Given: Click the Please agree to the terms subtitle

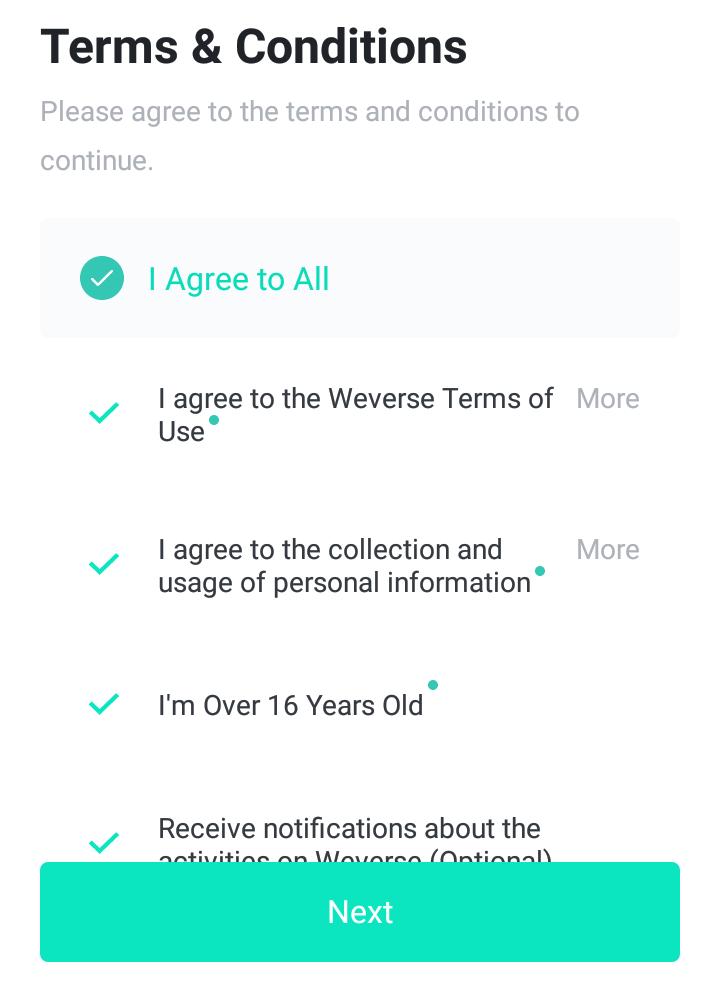Looking at the screenshot, I should (x=309, y=136).
